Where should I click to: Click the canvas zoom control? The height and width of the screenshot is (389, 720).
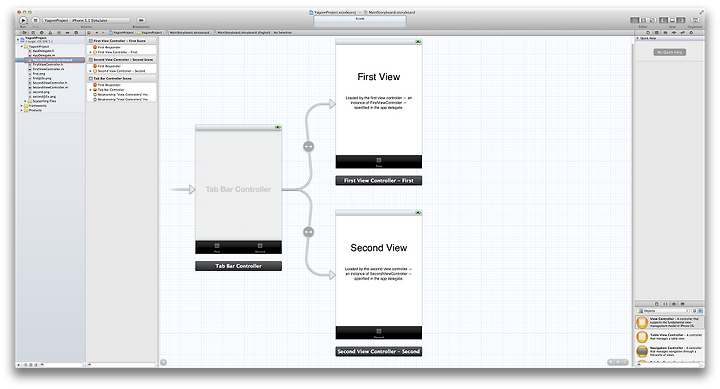(x=618, y=362)
